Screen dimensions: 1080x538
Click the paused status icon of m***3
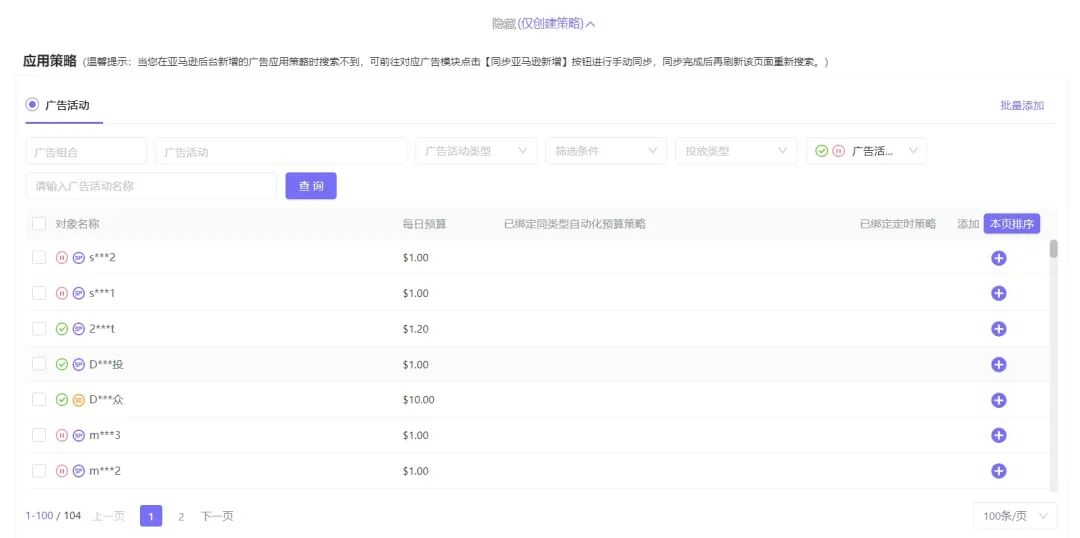tap(61, 435)
